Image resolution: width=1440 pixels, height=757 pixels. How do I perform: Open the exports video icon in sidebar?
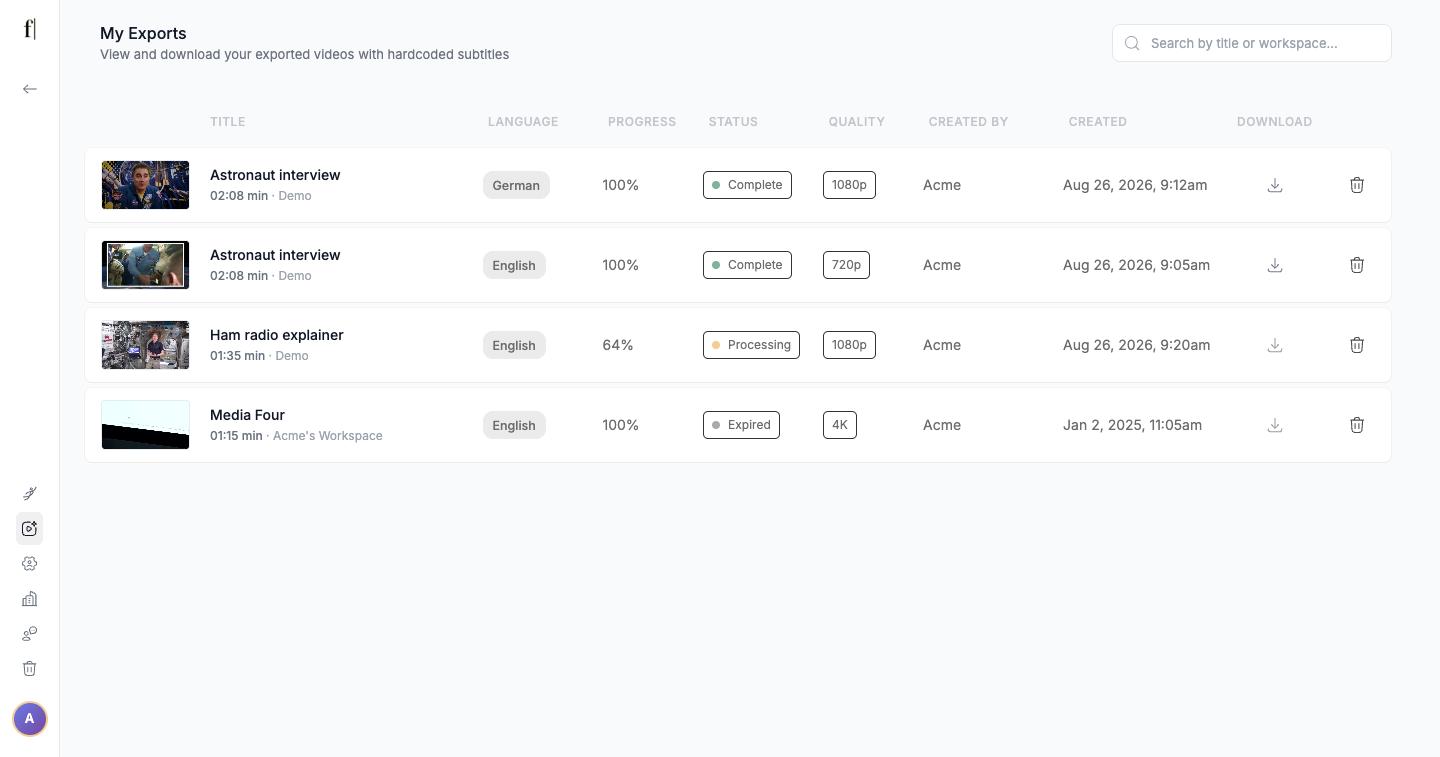pyautogui.click(x=30, y=528)
